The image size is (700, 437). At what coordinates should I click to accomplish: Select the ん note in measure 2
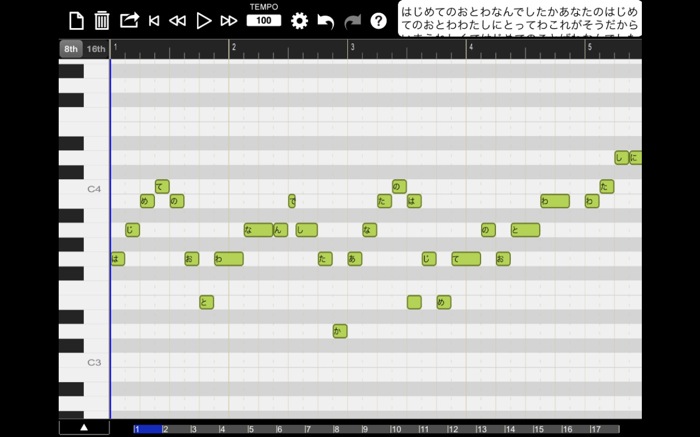coord(281,230)
